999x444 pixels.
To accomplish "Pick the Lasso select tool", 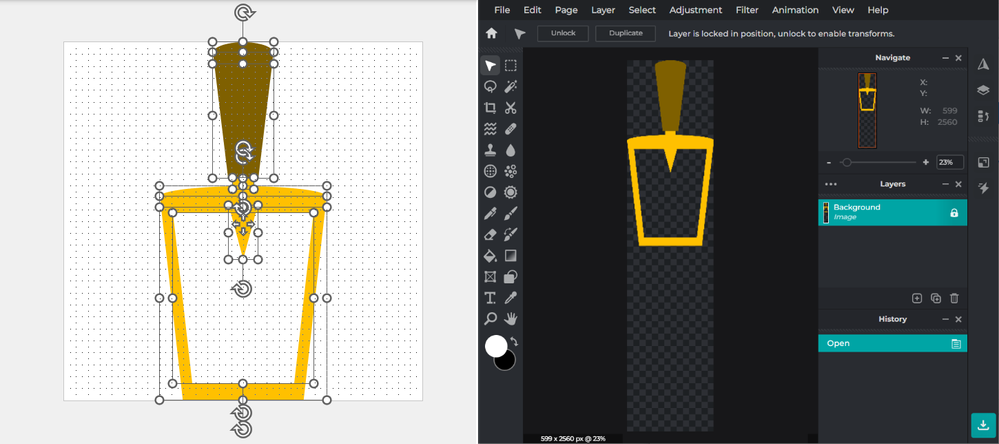I will pyautogui.click(x=490, y=87).
